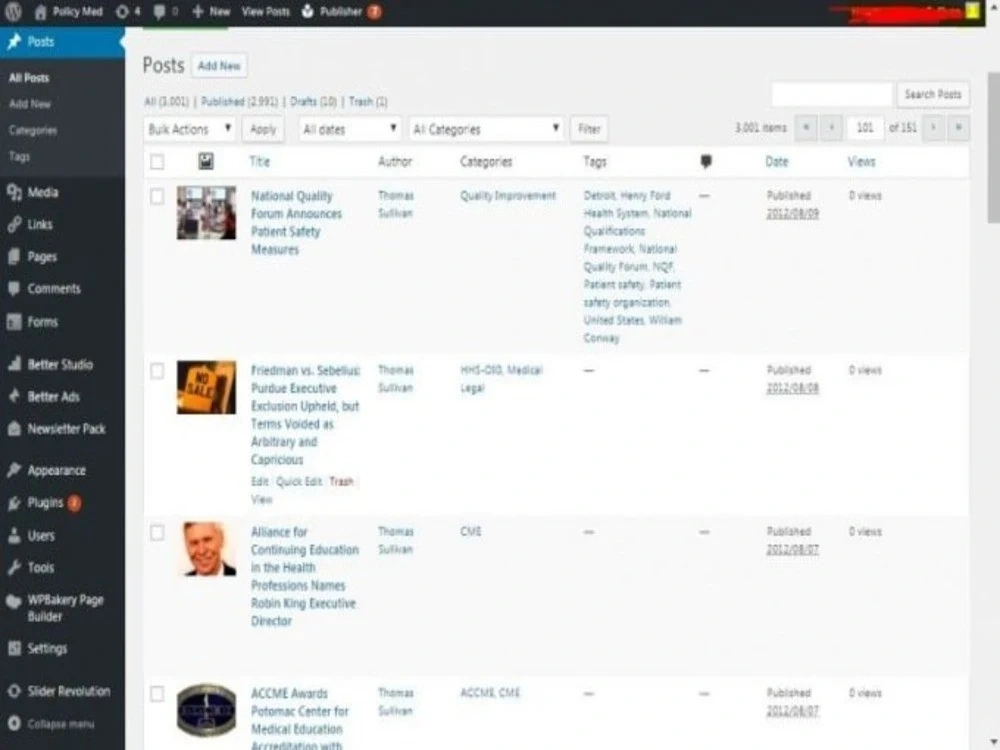Screen dimensions: 1000x750
Task: Select All Posts submenu item
Action: click(x=29, y=78)
